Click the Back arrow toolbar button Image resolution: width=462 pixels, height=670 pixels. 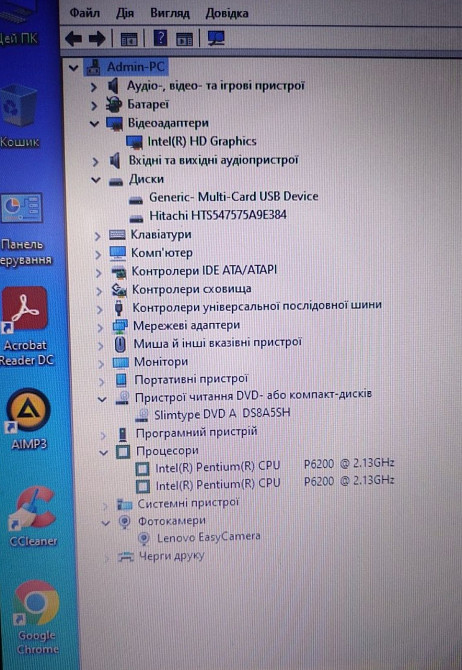coord(74,39)
